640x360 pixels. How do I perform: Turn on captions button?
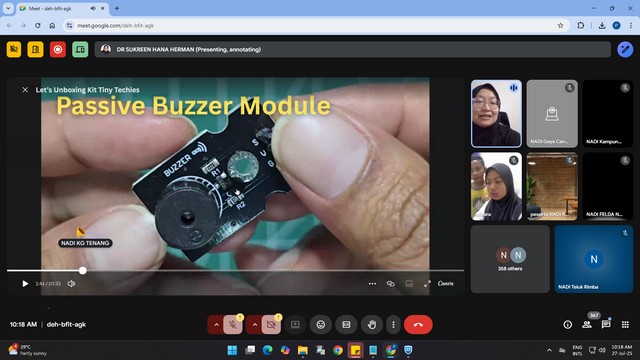click(x=346, y=324)
